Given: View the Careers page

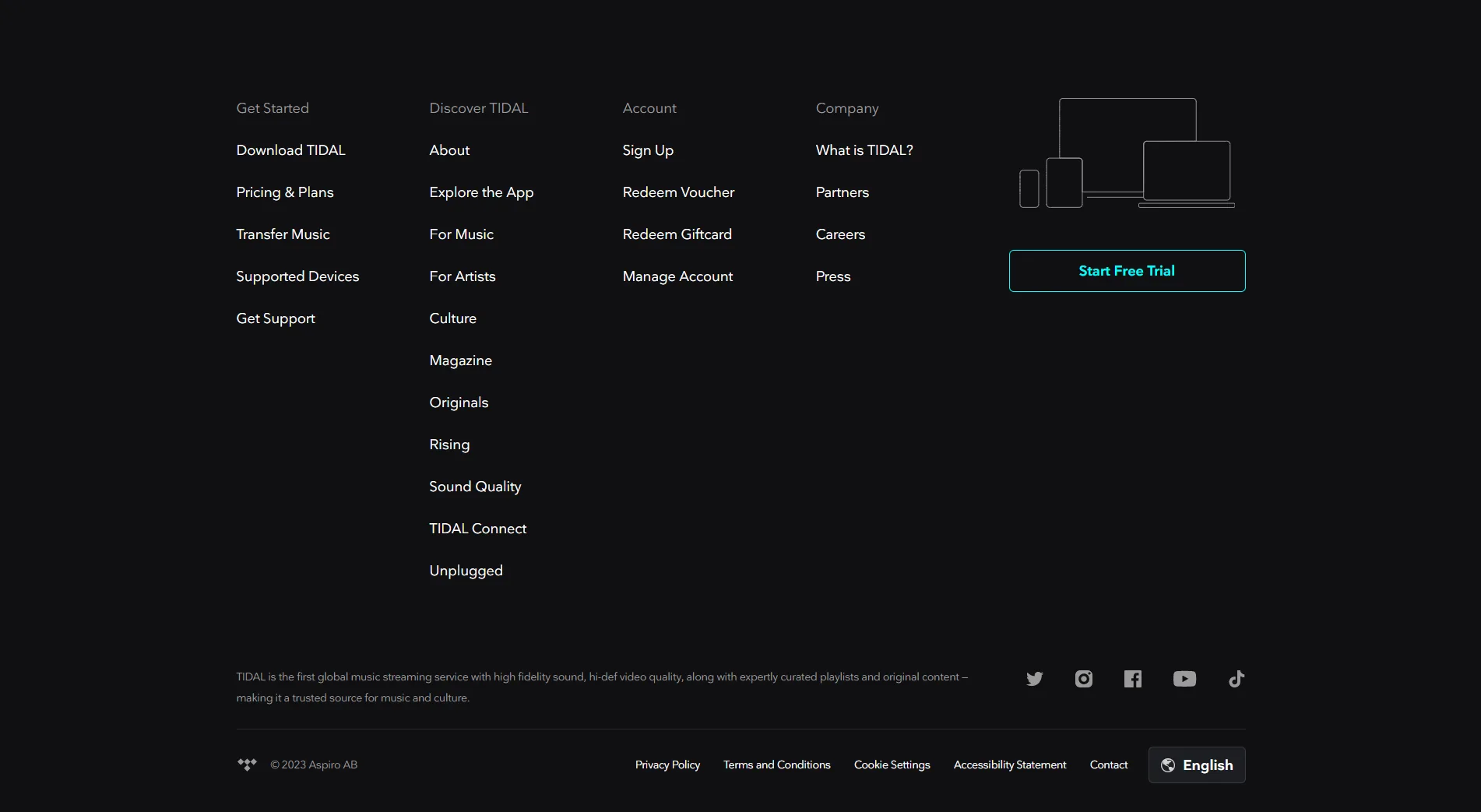Looking at the screenshot, I should tap(840, 234).
